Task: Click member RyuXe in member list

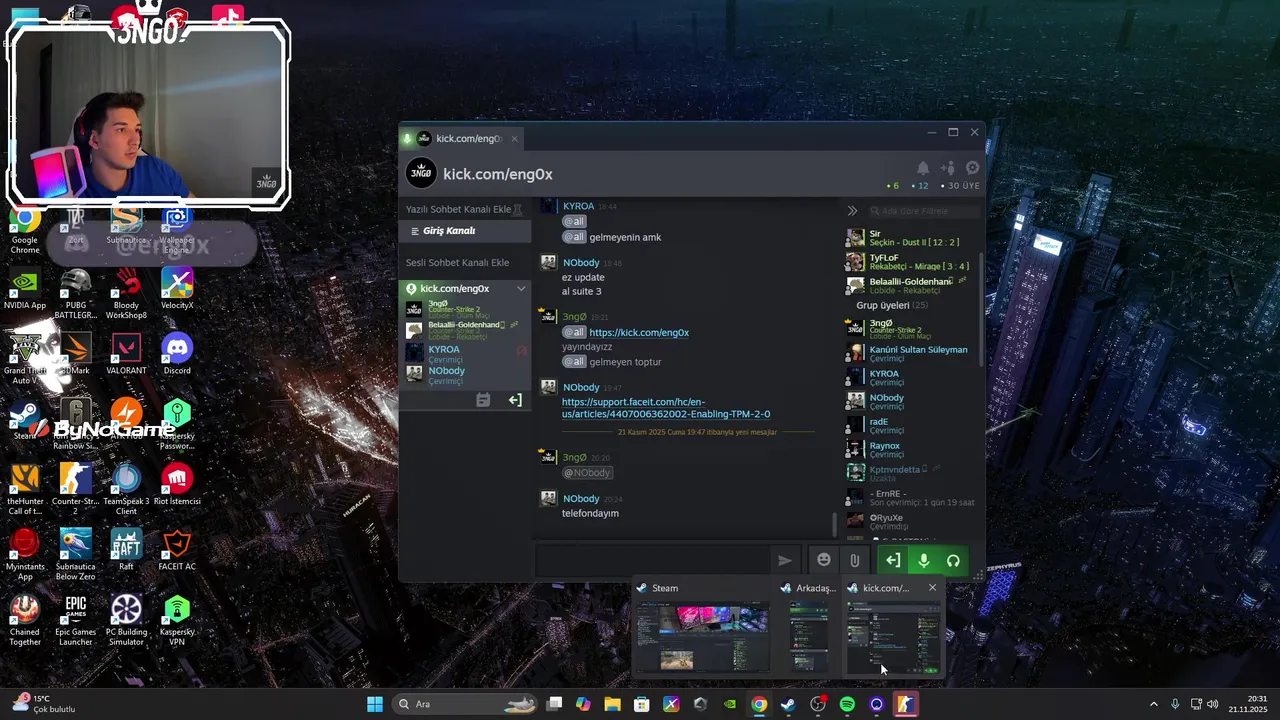Action: tap(910, 521)
